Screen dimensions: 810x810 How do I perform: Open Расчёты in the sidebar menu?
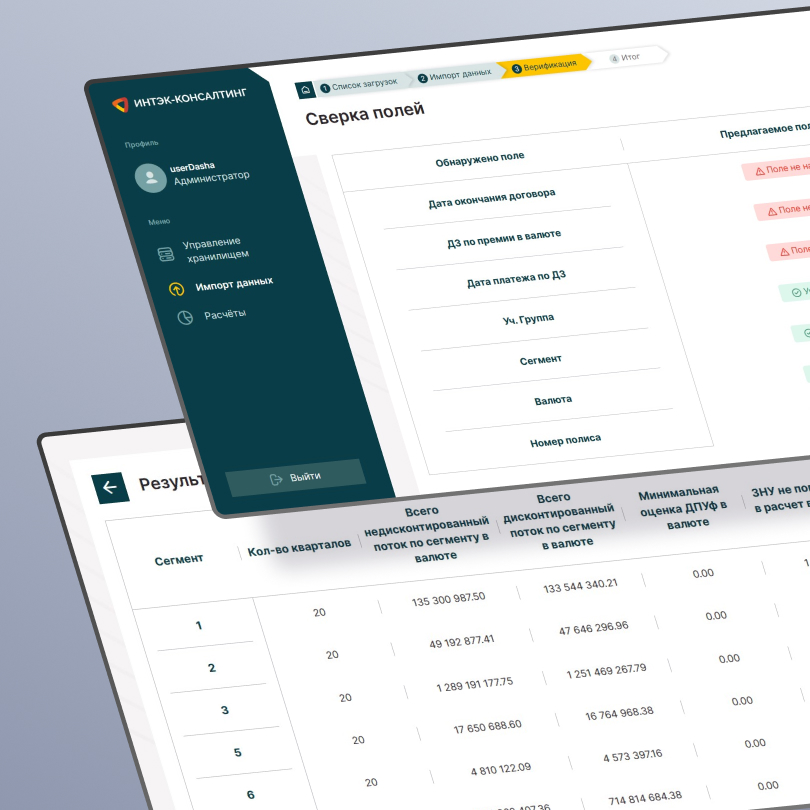pos(212,316)
